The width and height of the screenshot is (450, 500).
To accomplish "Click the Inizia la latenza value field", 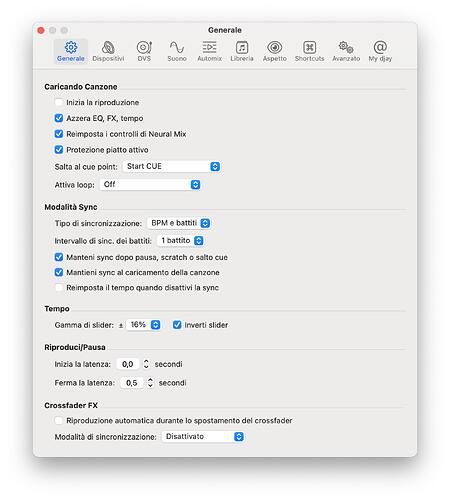I will [x=128, y=364].
